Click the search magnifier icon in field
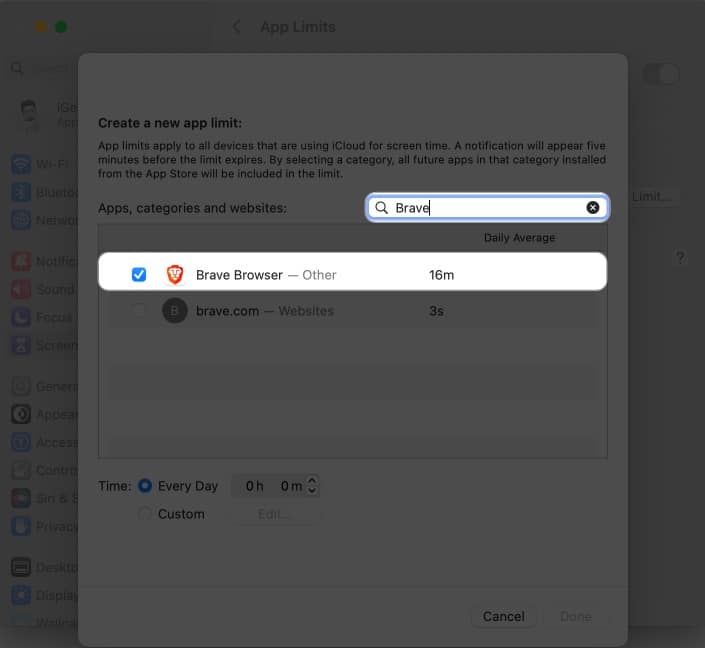705x648 pixels. (x=381, y=208)
